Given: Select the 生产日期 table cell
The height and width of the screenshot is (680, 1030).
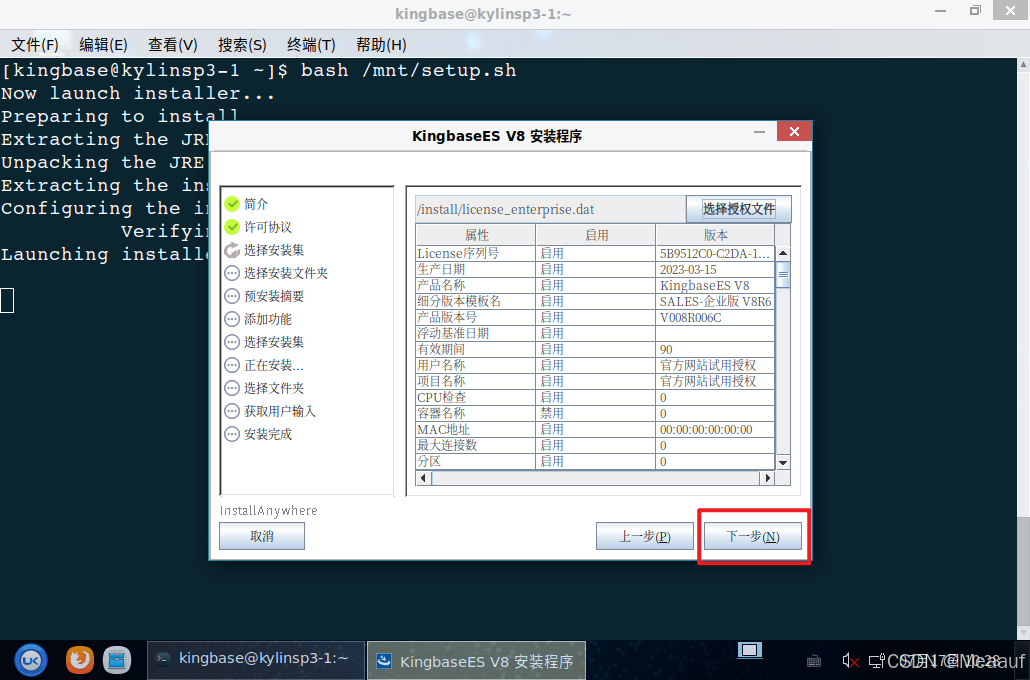Looking at the screenshot, I should [476, 269].
